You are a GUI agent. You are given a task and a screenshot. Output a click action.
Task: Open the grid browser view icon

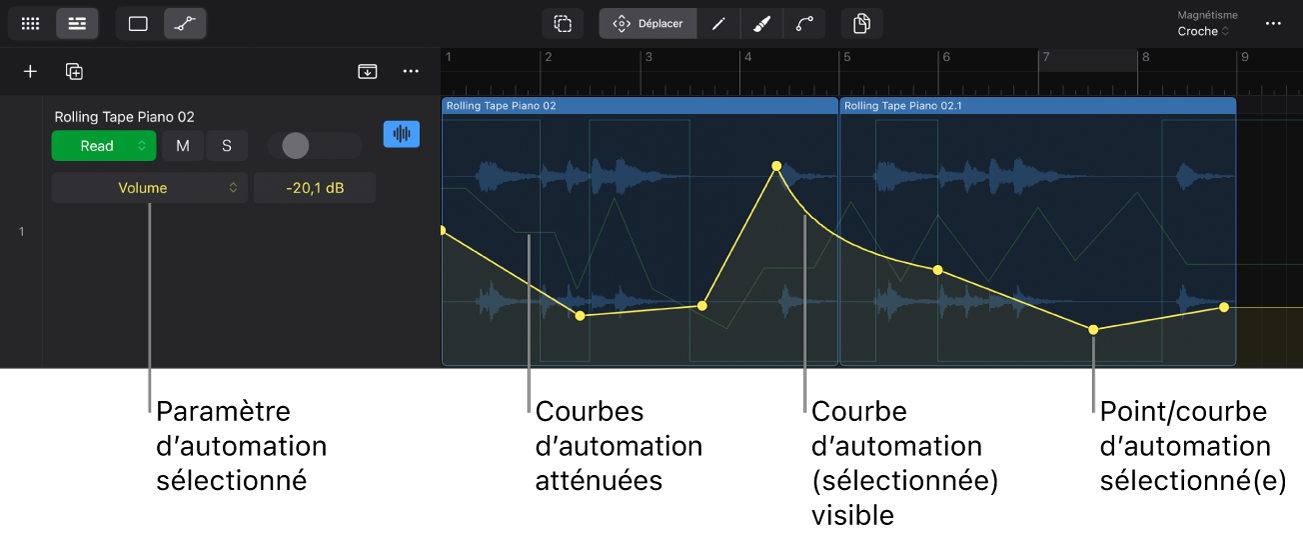point(31,23)
